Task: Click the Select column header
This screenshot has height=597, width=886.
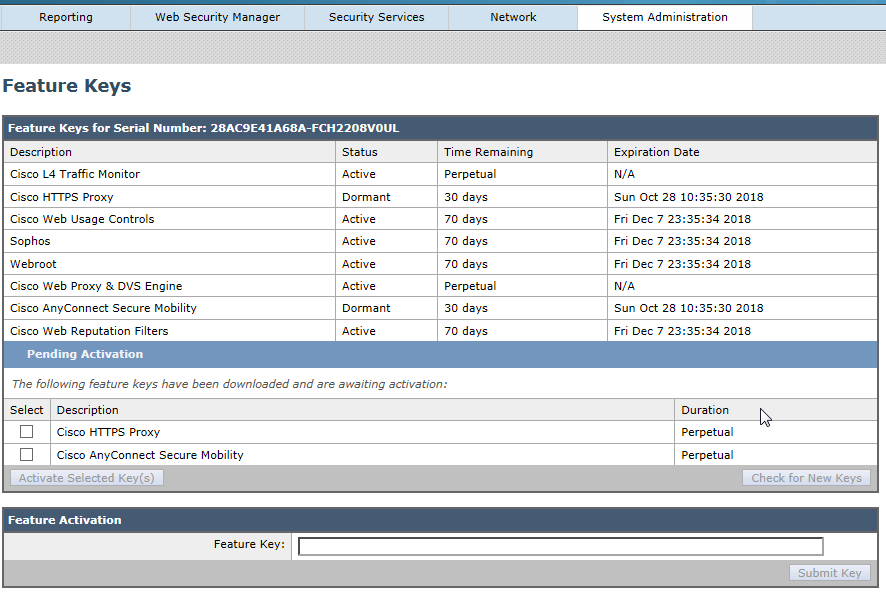Action: (27, 410)
